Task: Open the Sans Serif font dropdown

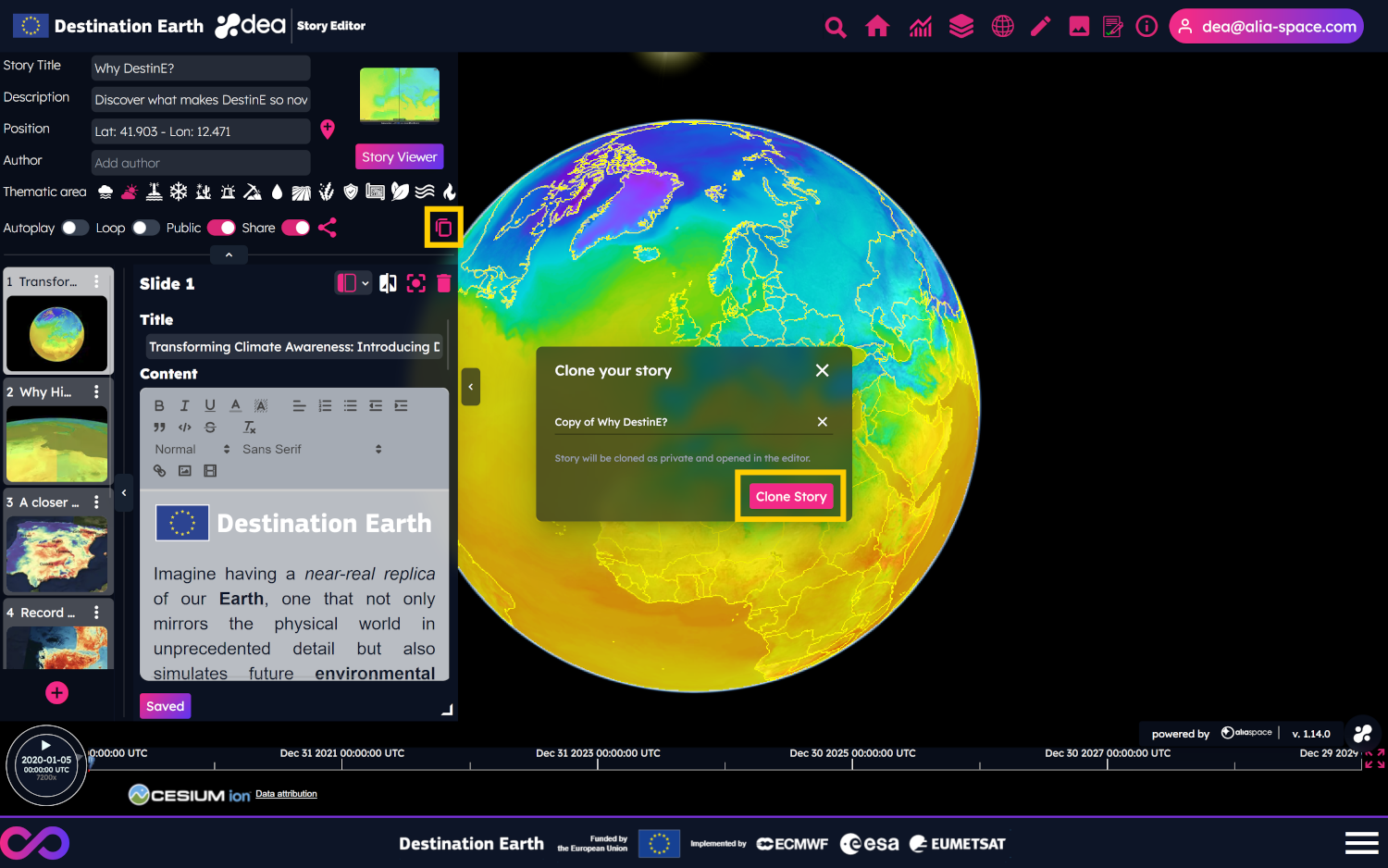Action: 312,449
